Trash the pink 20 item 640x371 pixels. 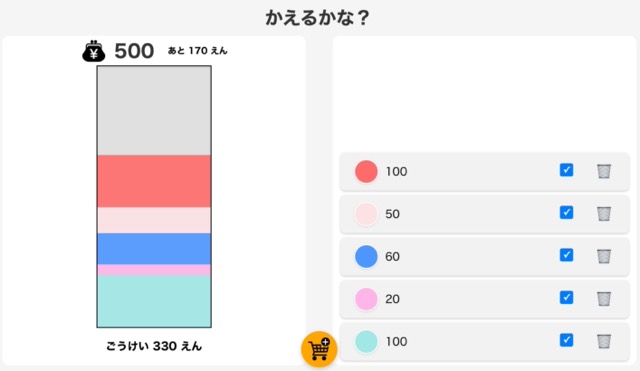[604, 298]
